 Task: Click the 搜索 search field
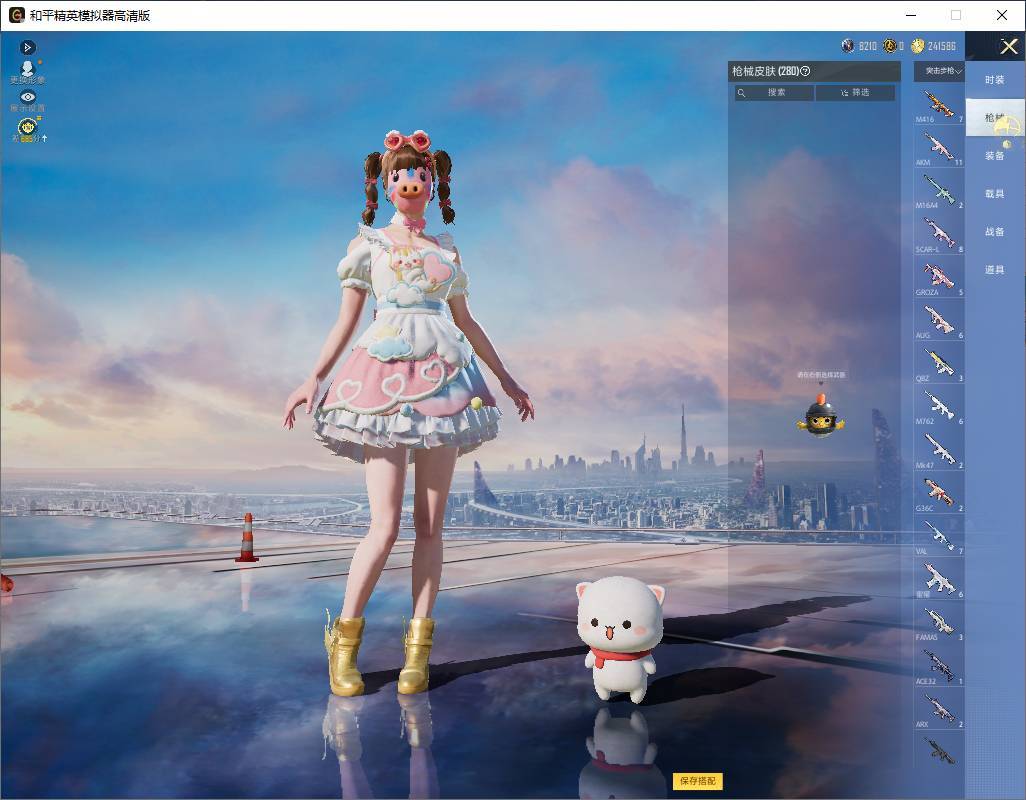[775, 92]
